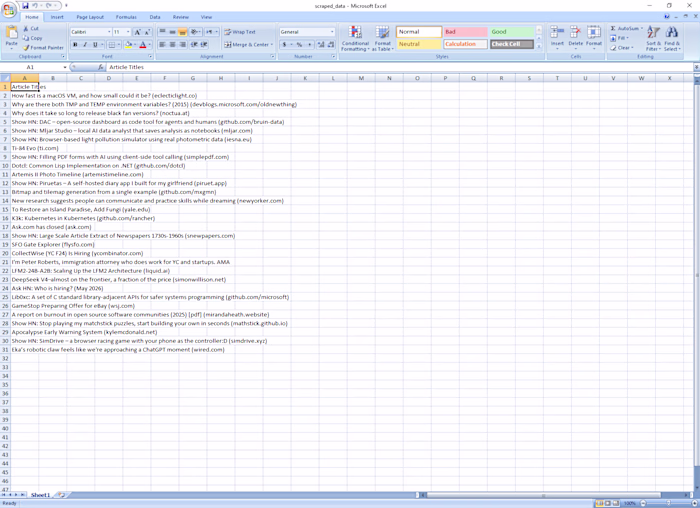Top align cell contents
This screenshot has width=700, height=508.
coord(162,32)
